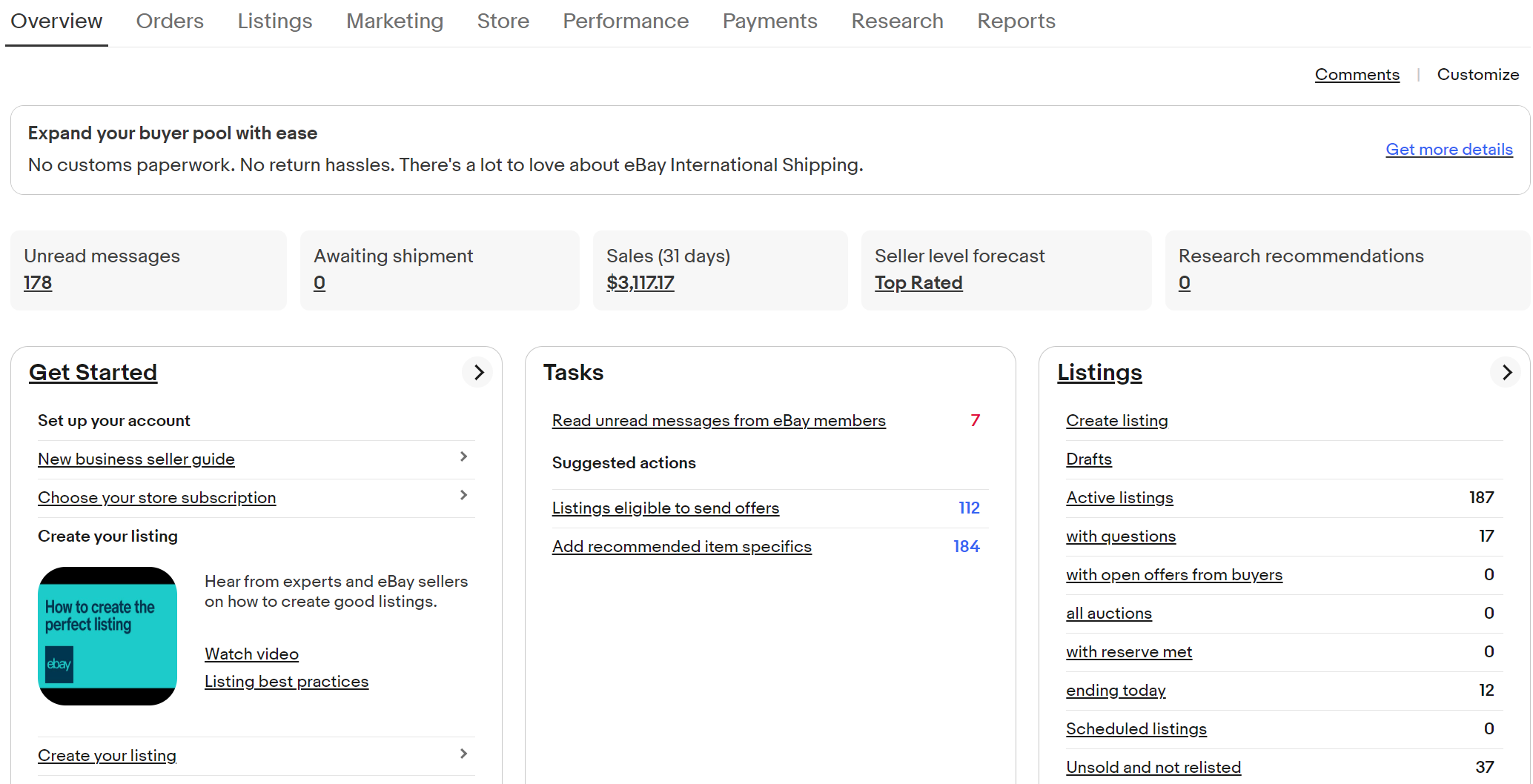This screenshot has height=784, width=1533.
Task: Switch to the Payments tab
Action: point(769,21)
